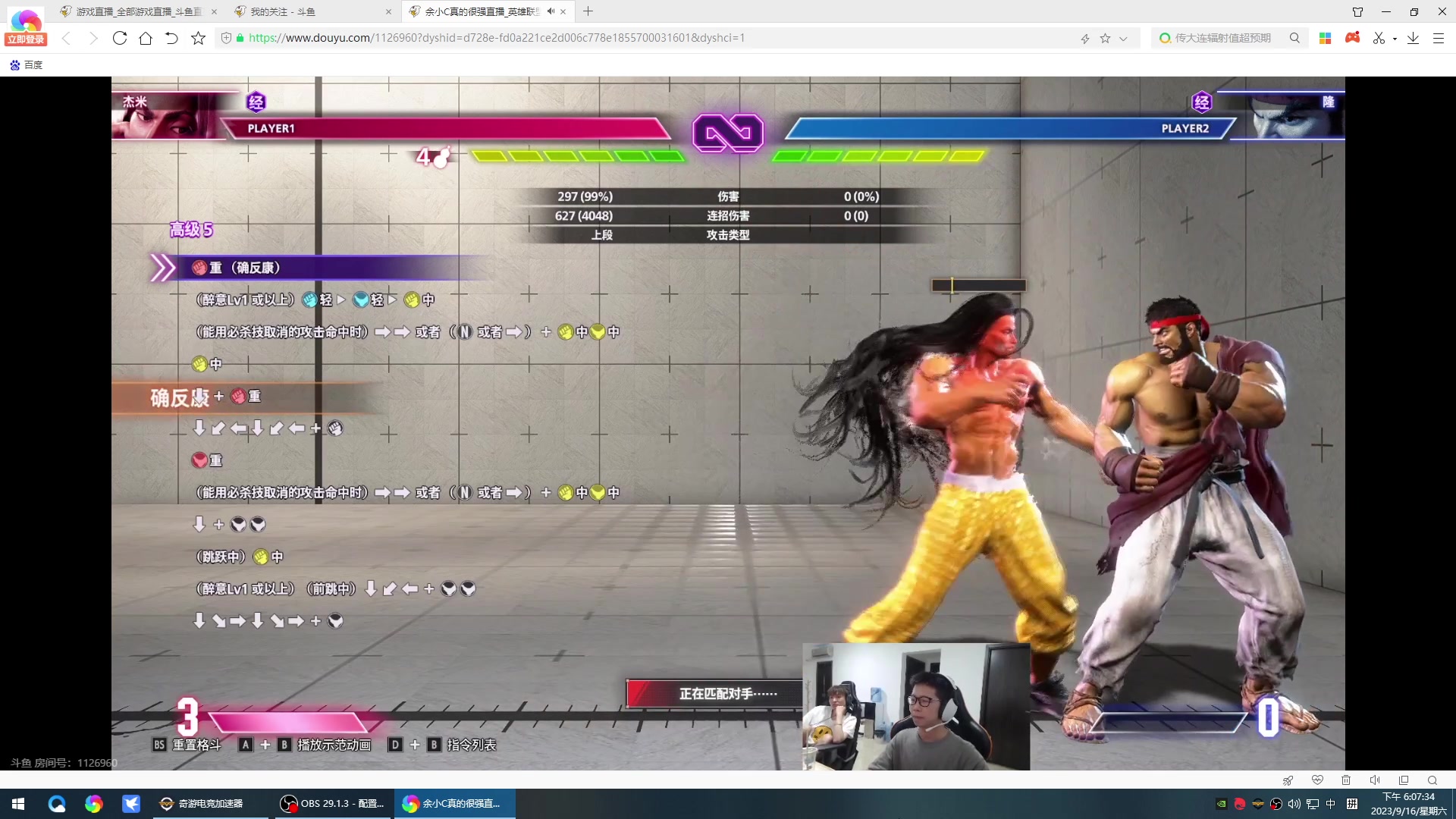Open the colorful app grid extension
The height and width of the screenshot is (819, 1456).
1326,38
